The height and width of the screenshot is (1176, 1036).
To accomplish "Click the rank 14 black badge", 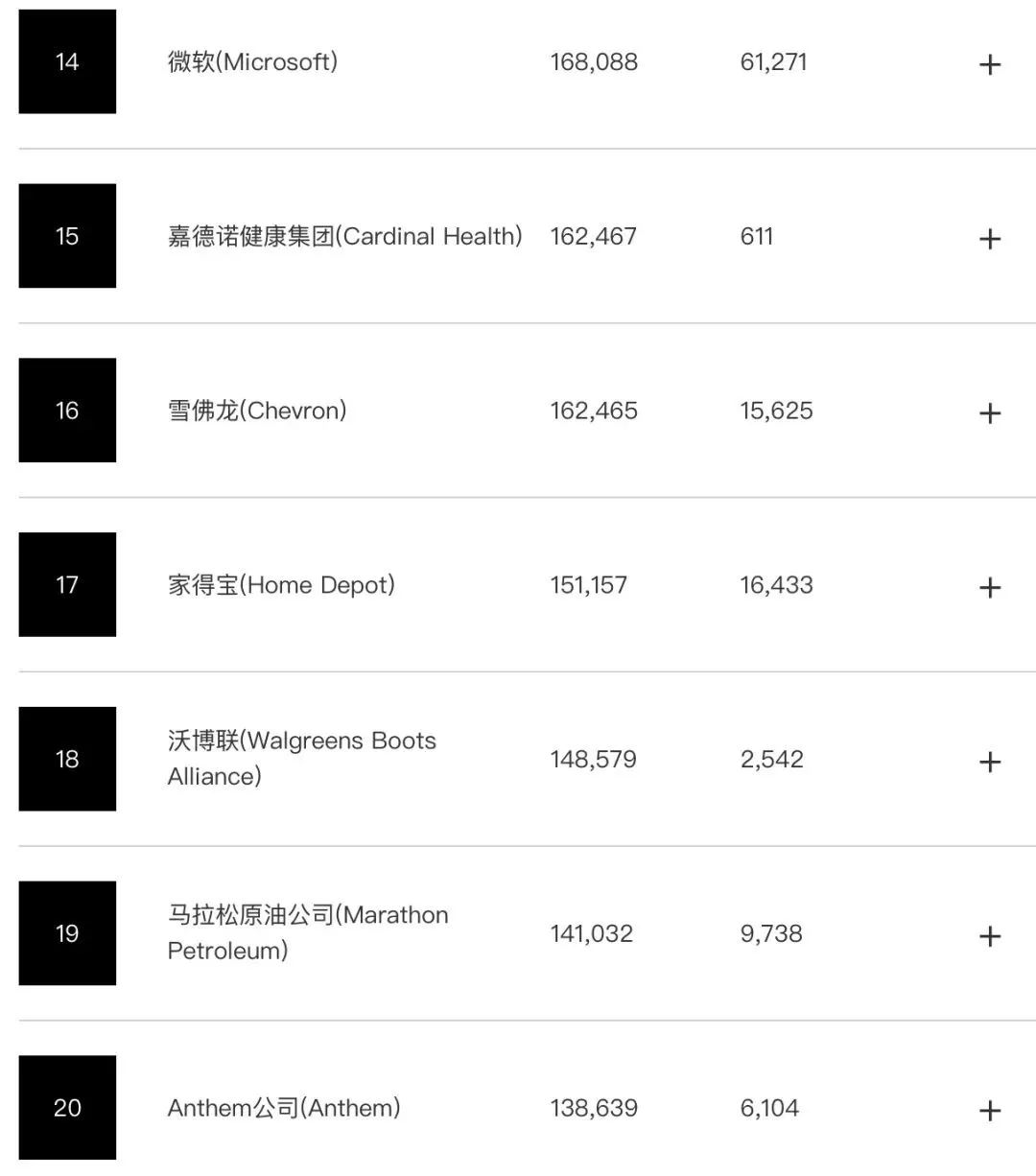I will pyautogui.click(x=67, y=62).
